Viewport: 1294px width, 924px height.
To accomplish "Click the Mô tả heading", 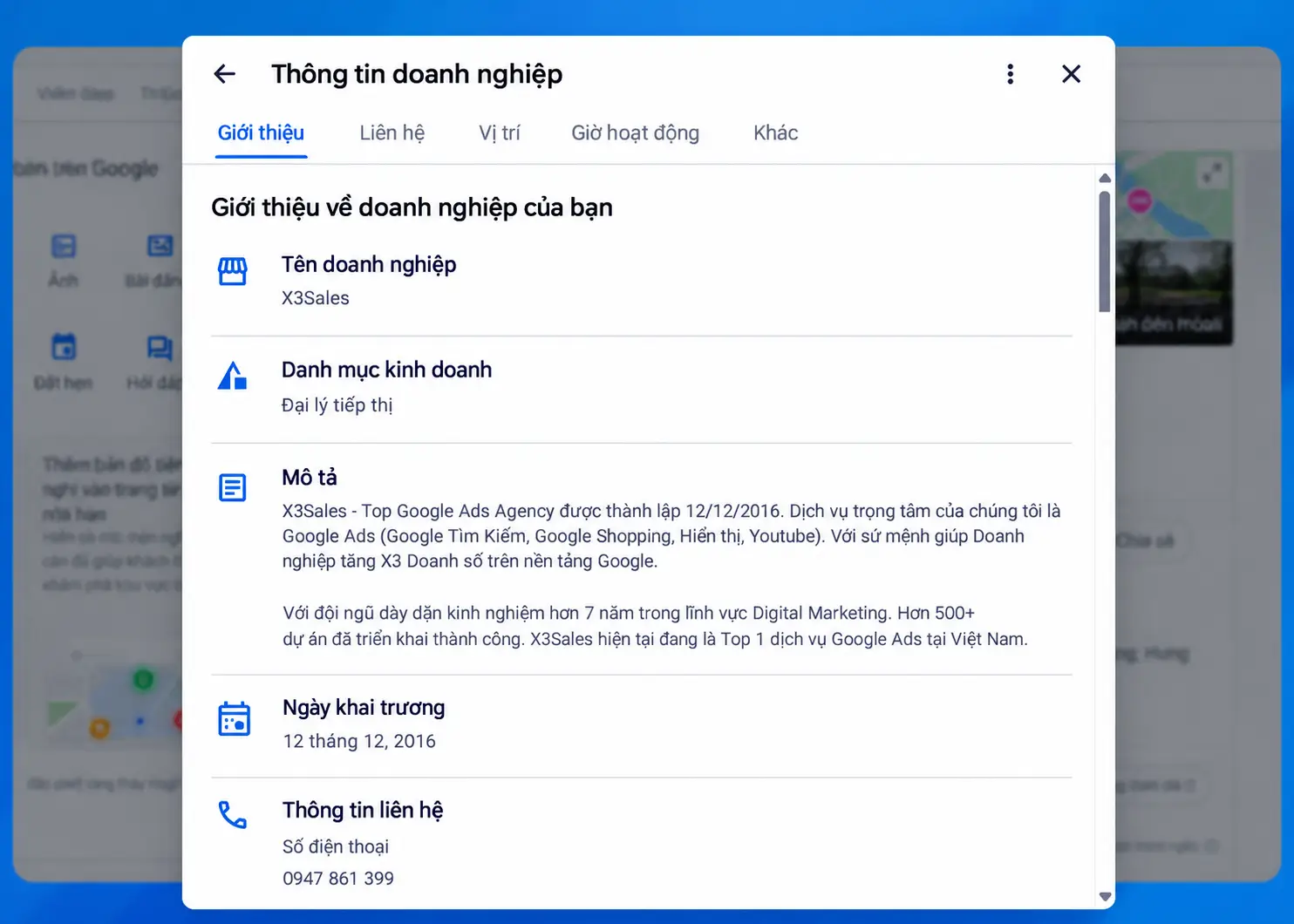I will (310, 478).
